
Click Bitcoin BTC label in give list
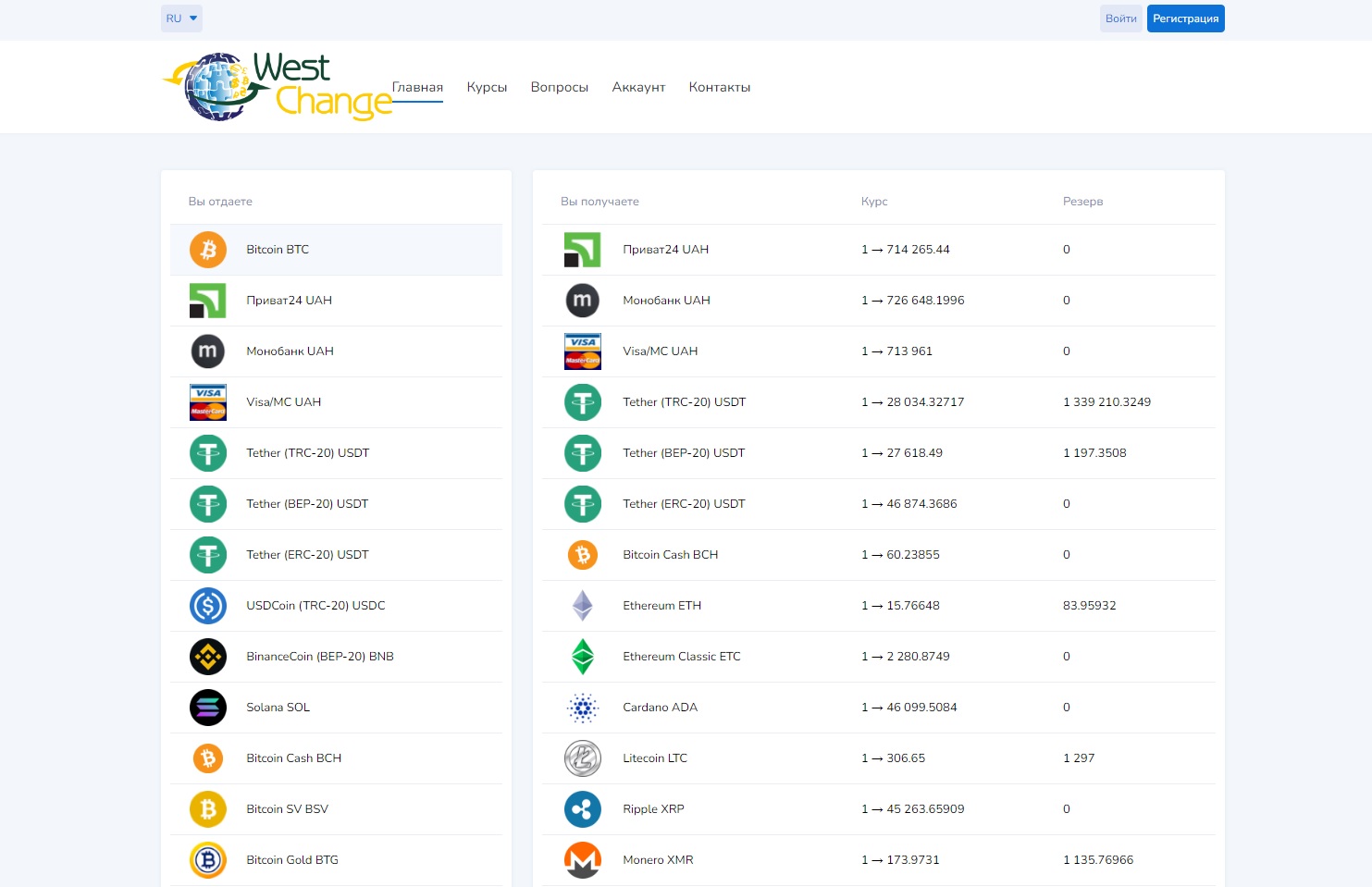pos(278,250)
